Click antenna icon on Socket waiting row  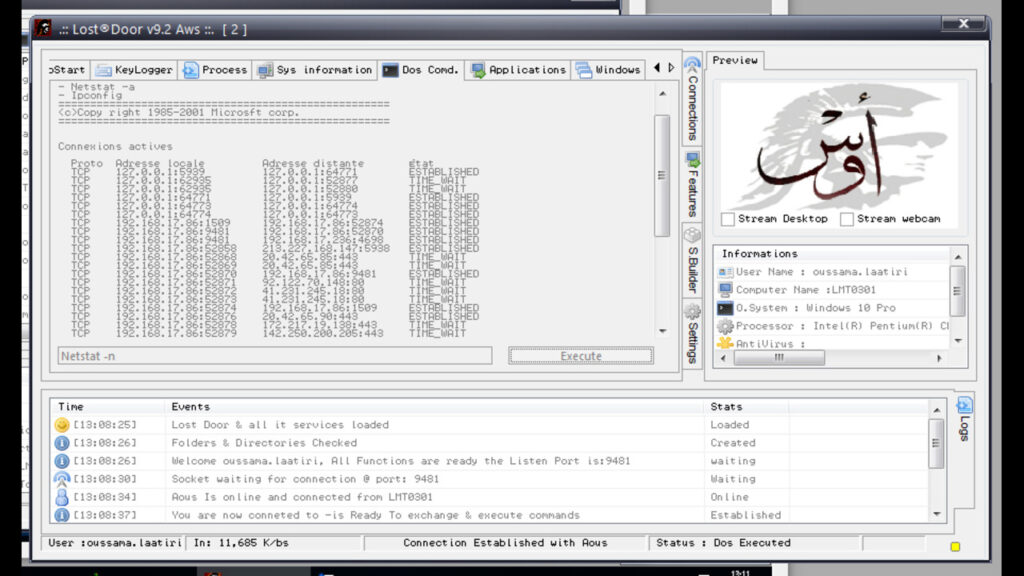[61, 479]
